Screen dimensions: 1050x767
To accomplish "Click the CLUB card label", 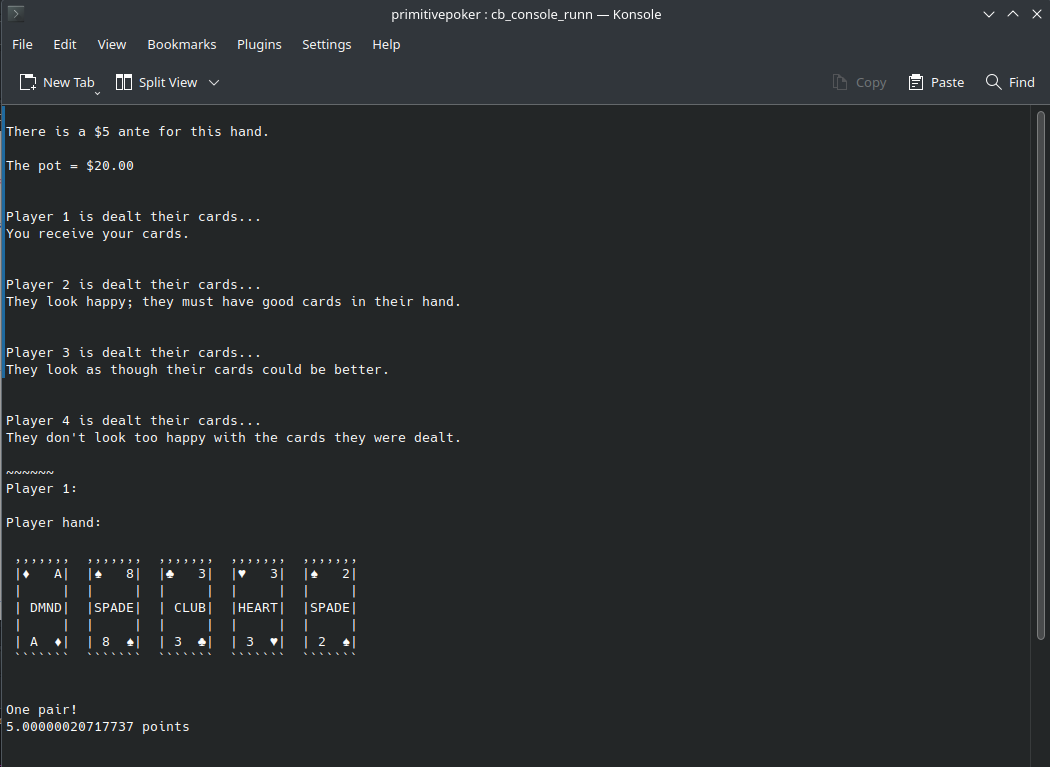I will pos(190,608).
